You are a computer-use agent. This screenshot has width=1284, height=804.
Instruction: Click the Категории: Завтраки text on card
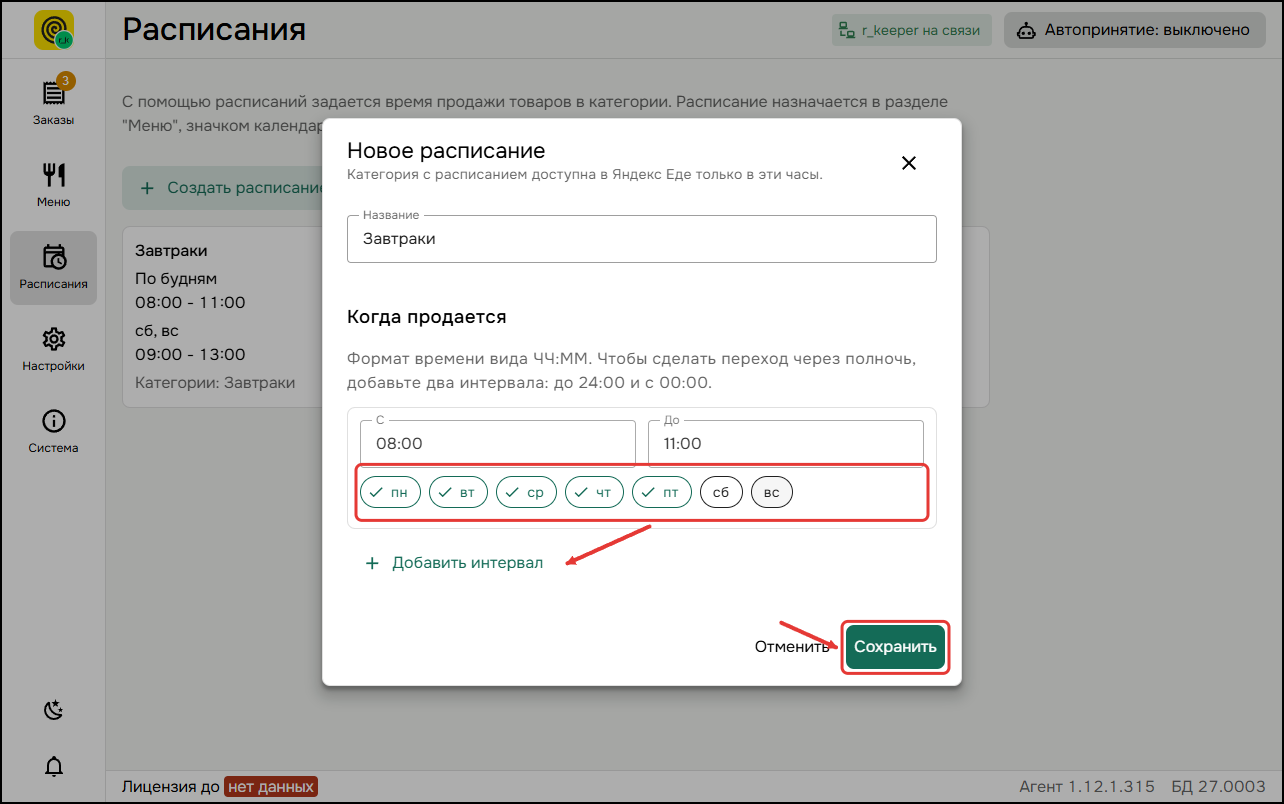215,383
